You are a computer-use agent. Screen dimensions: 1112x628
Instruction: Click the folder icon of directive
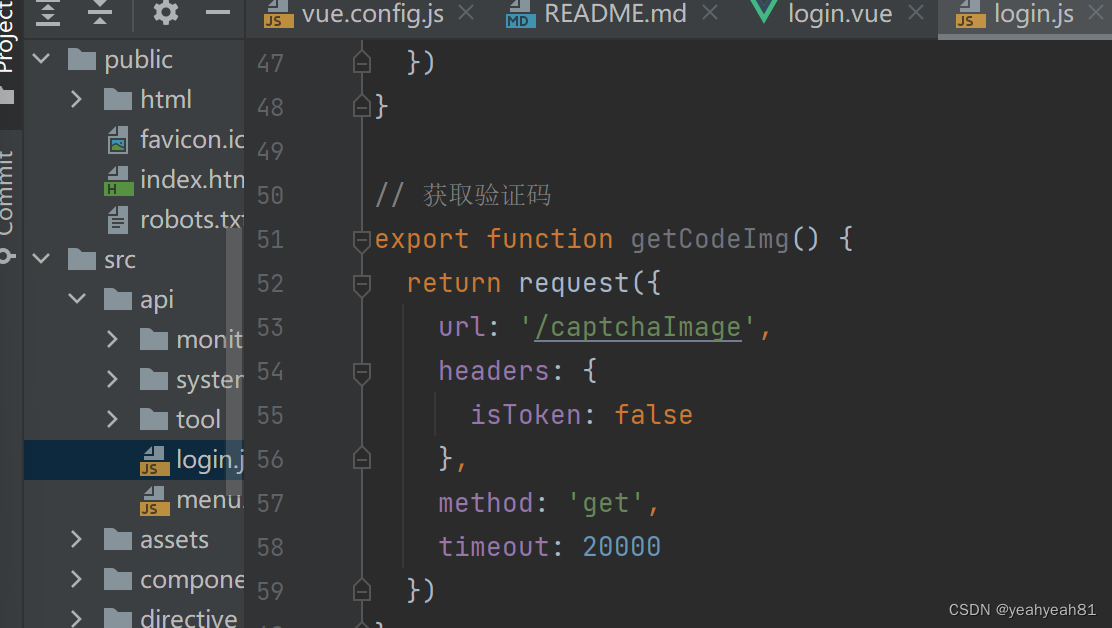(x=118, y=619)
